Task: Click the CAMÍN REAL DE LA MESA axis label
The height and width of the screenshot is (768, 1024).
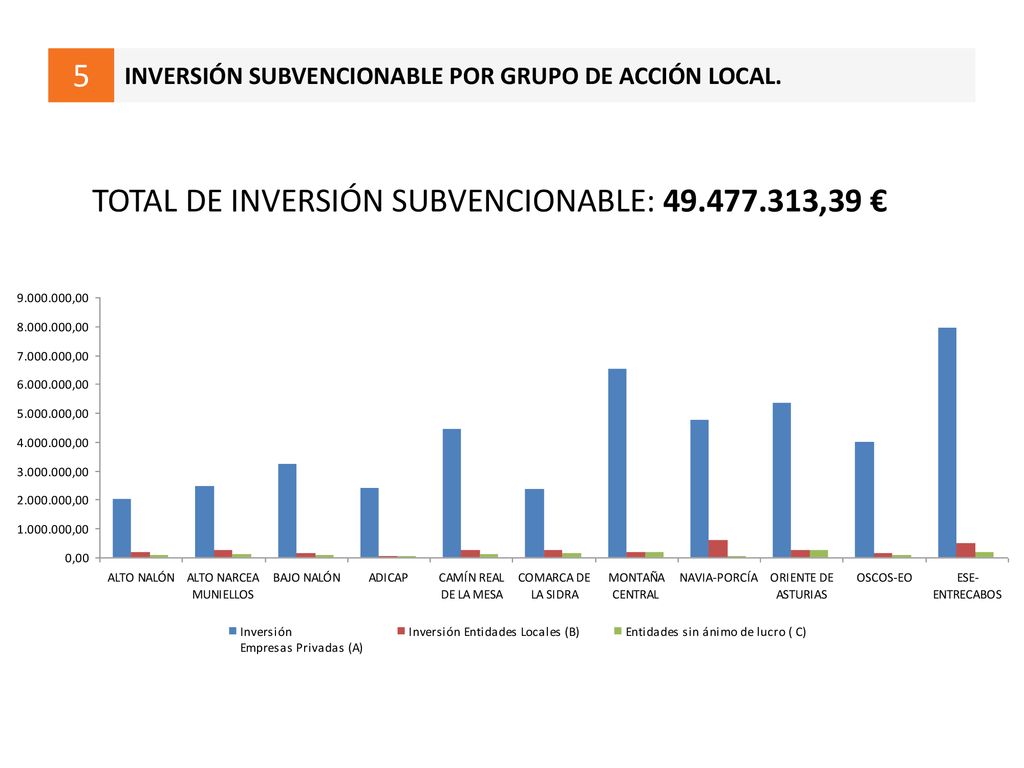Action: [472, 586]
